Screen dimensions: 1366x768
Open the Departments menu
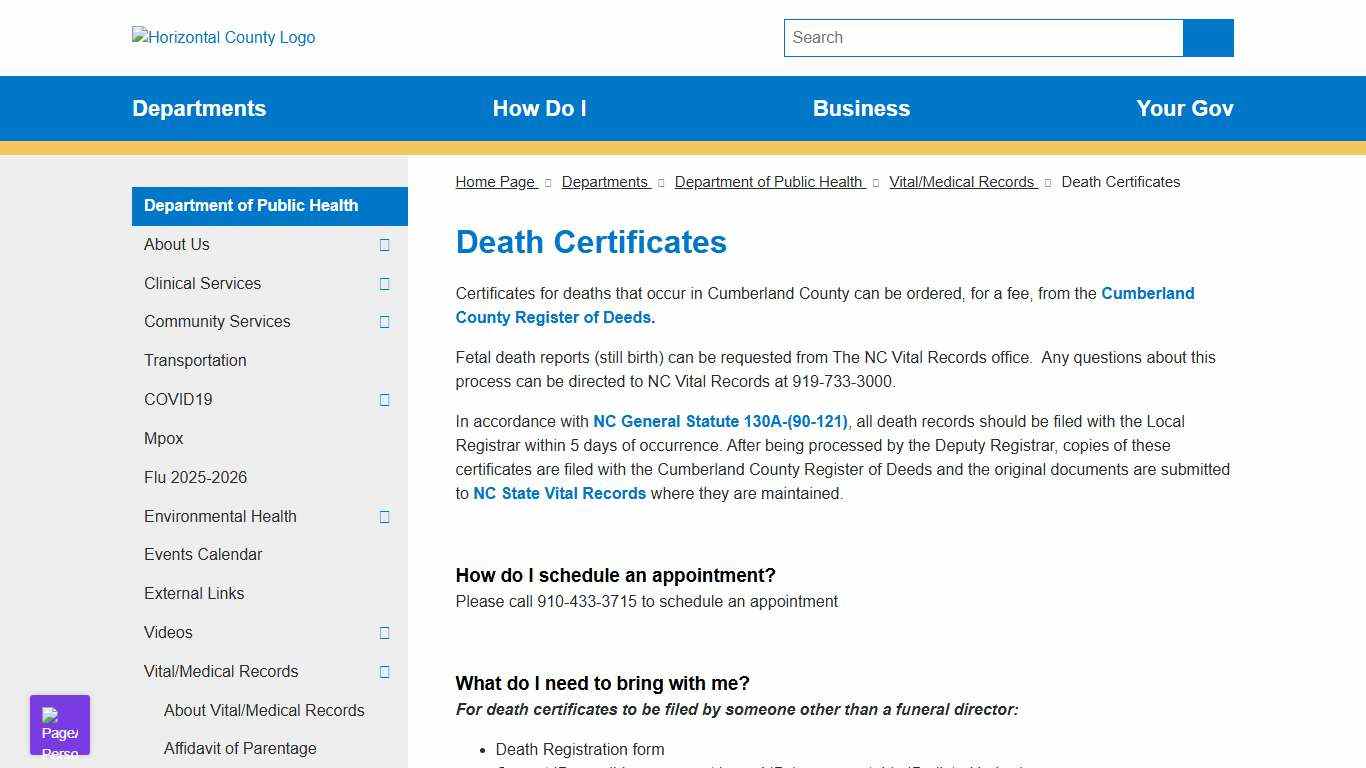[x=199, y=108]
